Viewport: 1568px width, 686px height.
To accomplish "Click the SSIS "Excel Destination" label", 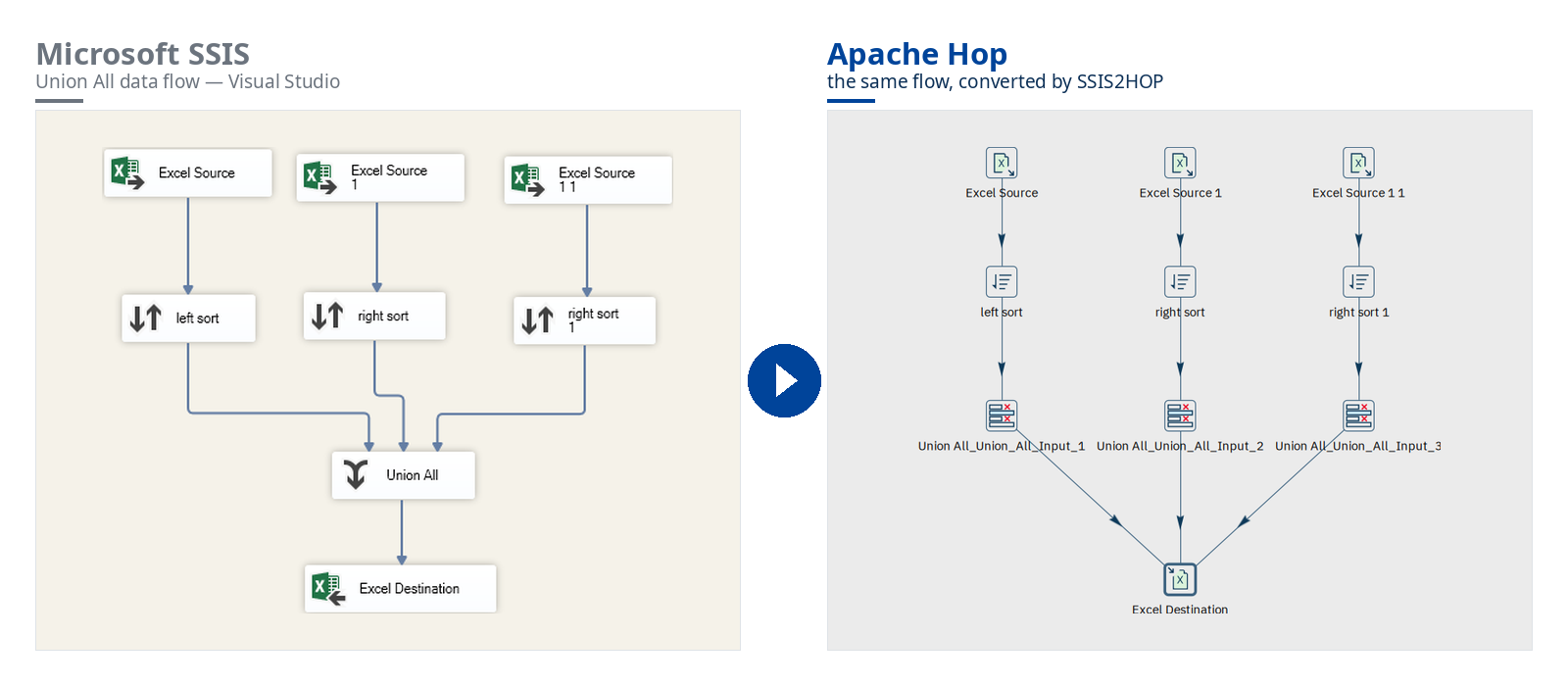I will (409, 589).
